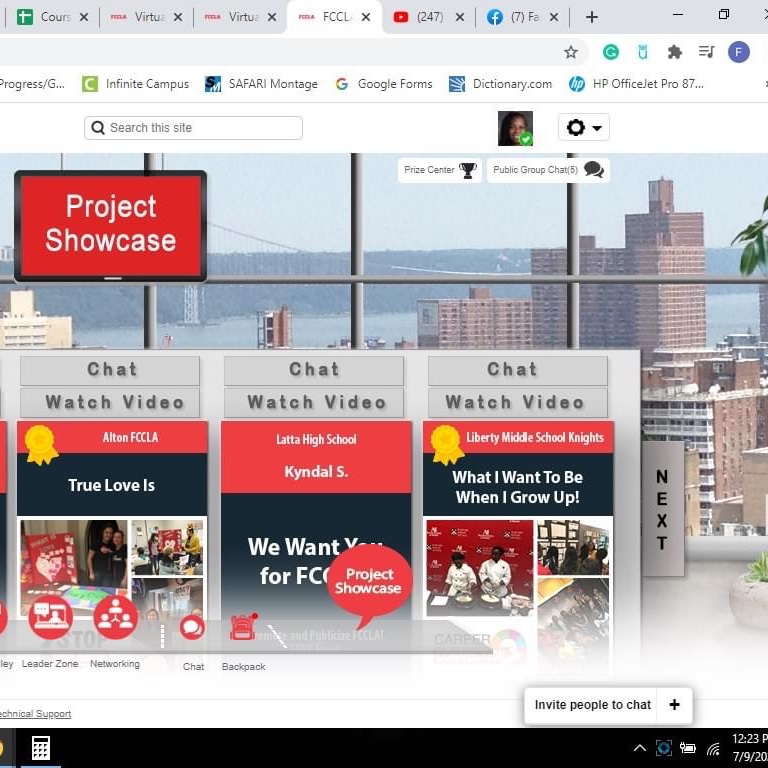The image size is (768, 768).
Task: Click the Project Showcase speech bubble
Action: click(x=370, y=582)
